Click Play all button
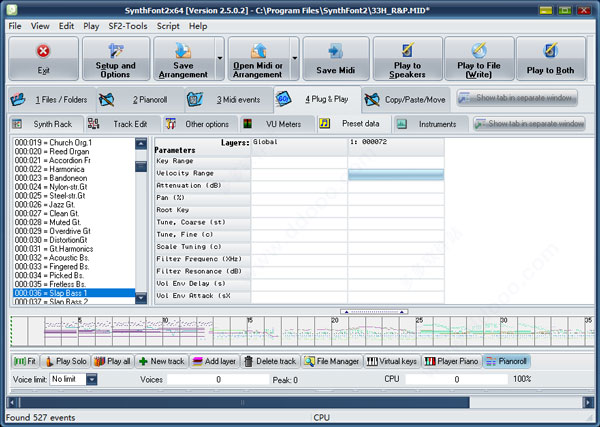The height and width of the screenshot is (427, 600). tap(112, 361)
